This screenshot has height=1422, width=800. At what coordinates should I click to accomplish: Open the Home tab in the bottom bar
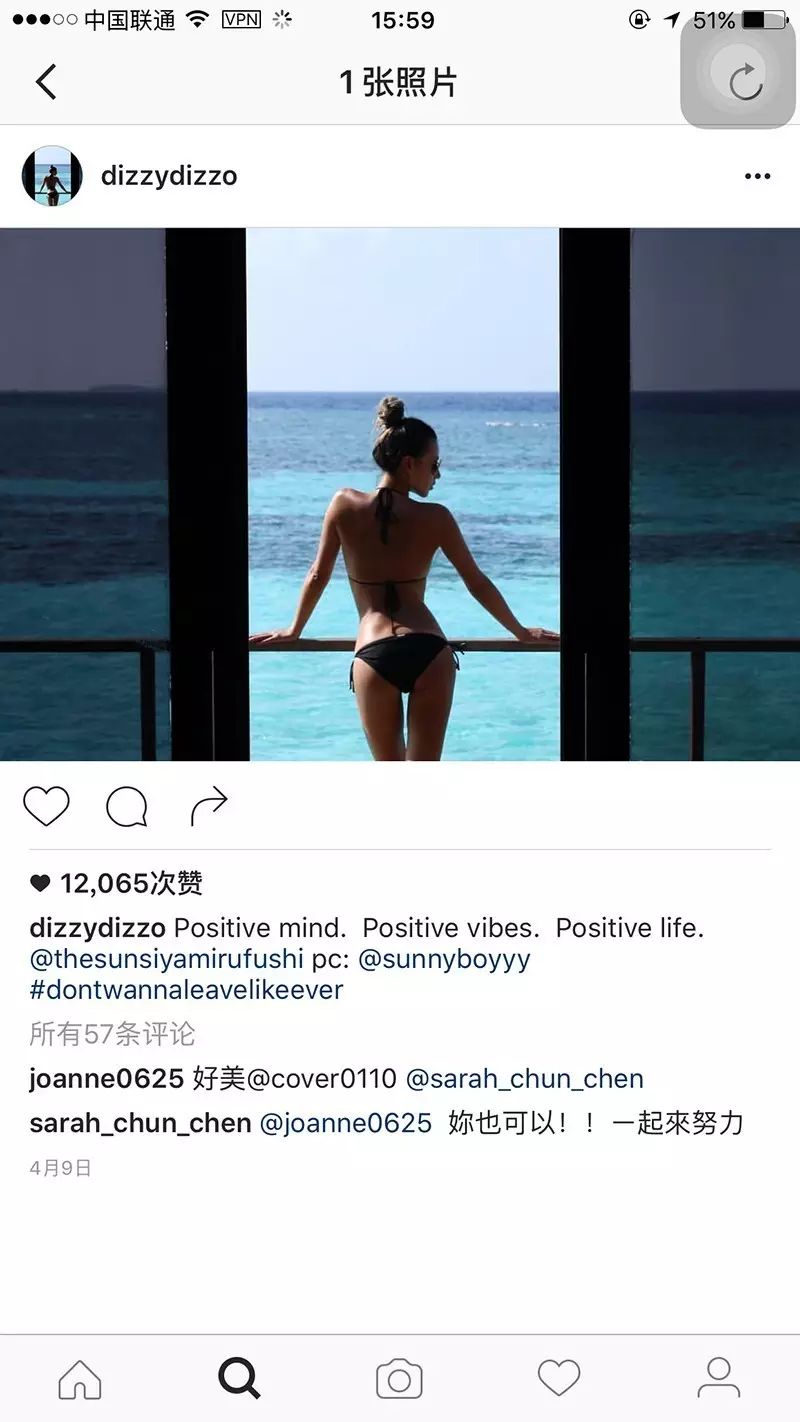tap(80, 1379)
